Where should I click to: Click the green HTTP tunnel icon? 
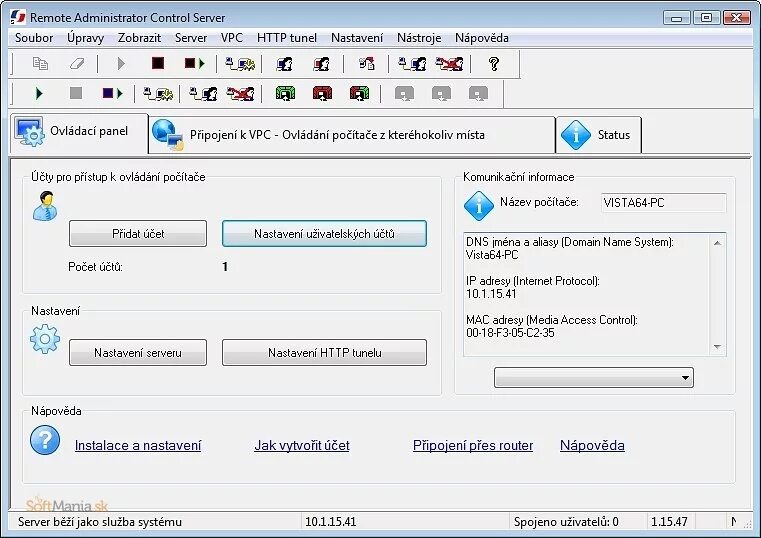(x=285, y=93)
